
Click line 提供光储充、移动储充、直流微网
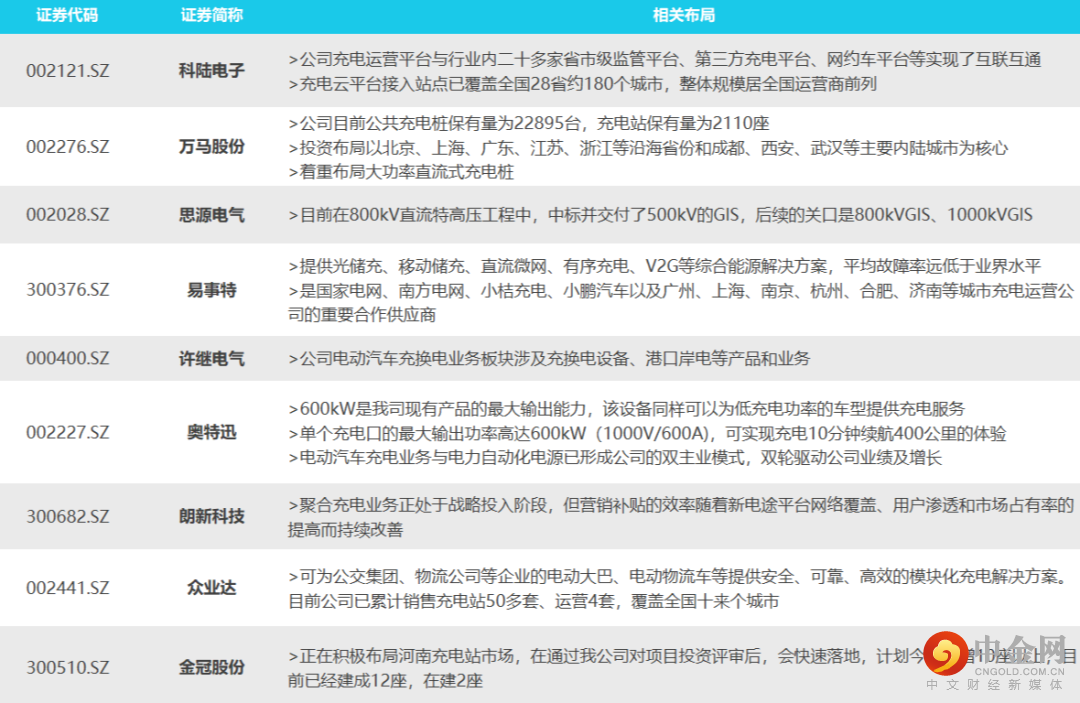[x=665, y=266]
